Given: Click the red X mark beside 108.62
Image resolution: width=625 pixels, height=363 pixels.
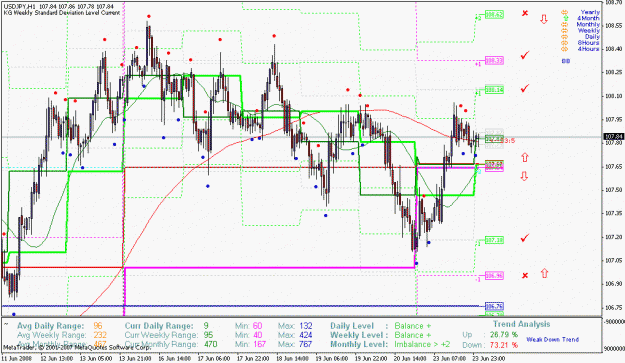Looking at the screenshot, I should 525,13.
